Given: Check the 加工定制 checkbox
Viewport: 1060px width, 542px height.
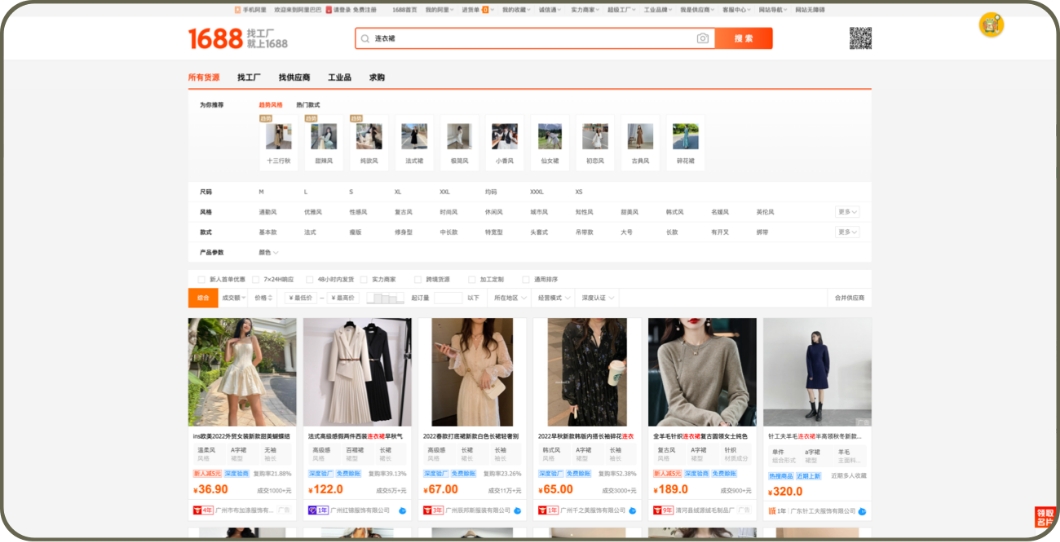Looking at the screenshot, I should point(472,279).
